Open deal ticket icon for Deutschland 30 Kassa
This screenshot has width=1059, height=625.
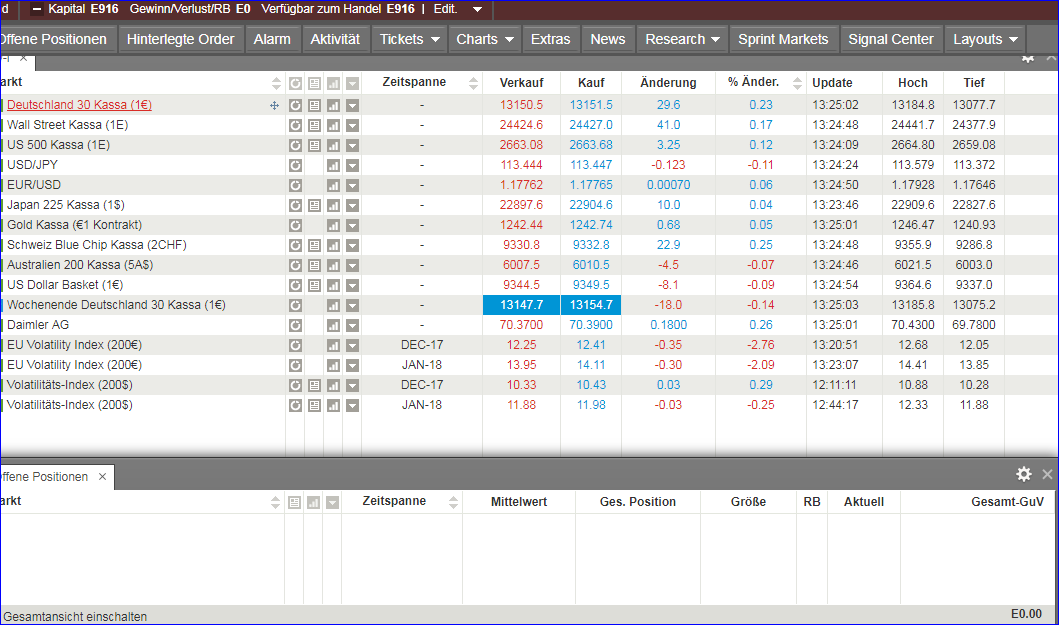[x=314, y=105]
